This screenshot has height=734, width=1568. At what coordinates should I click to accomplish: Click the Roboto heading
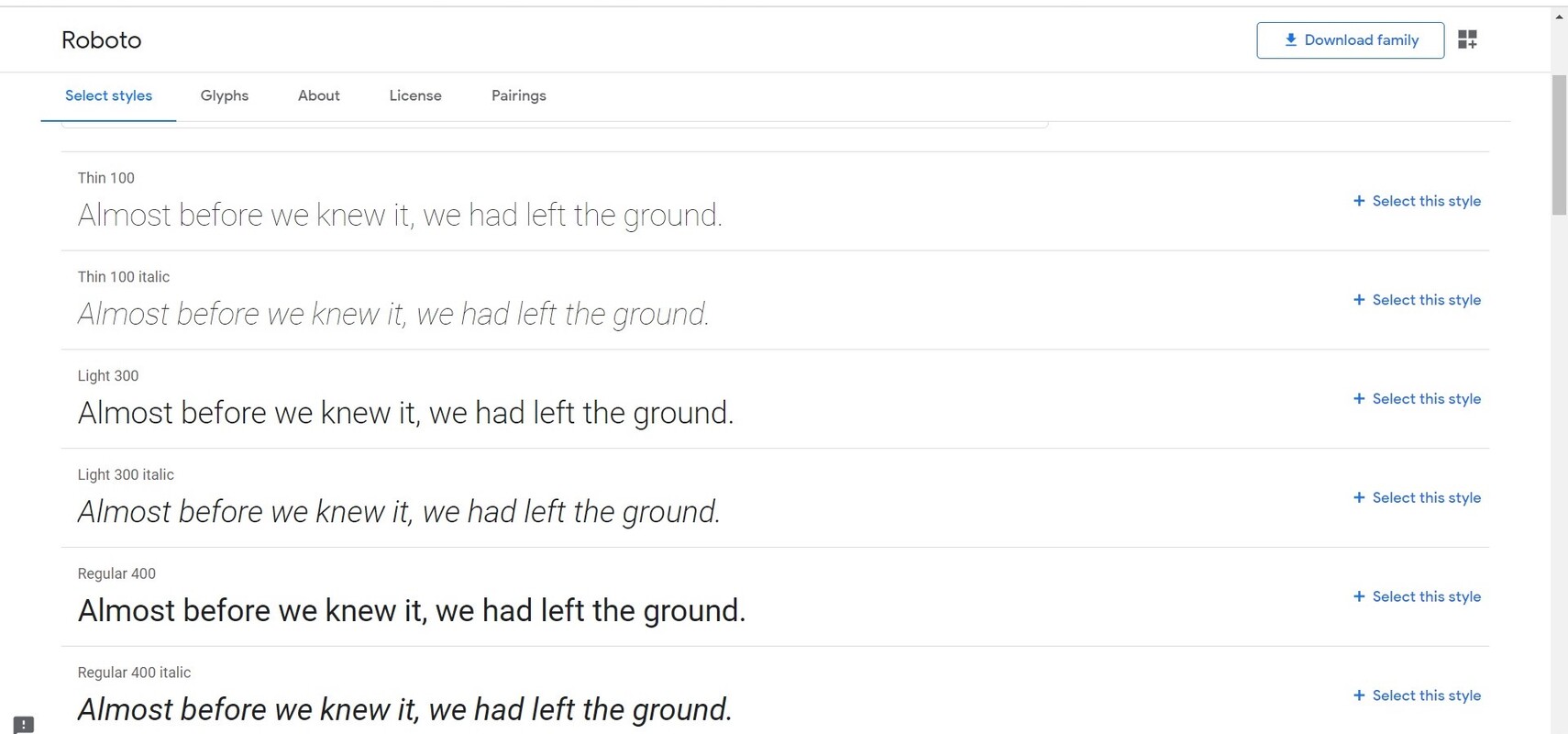pos(101,39)
